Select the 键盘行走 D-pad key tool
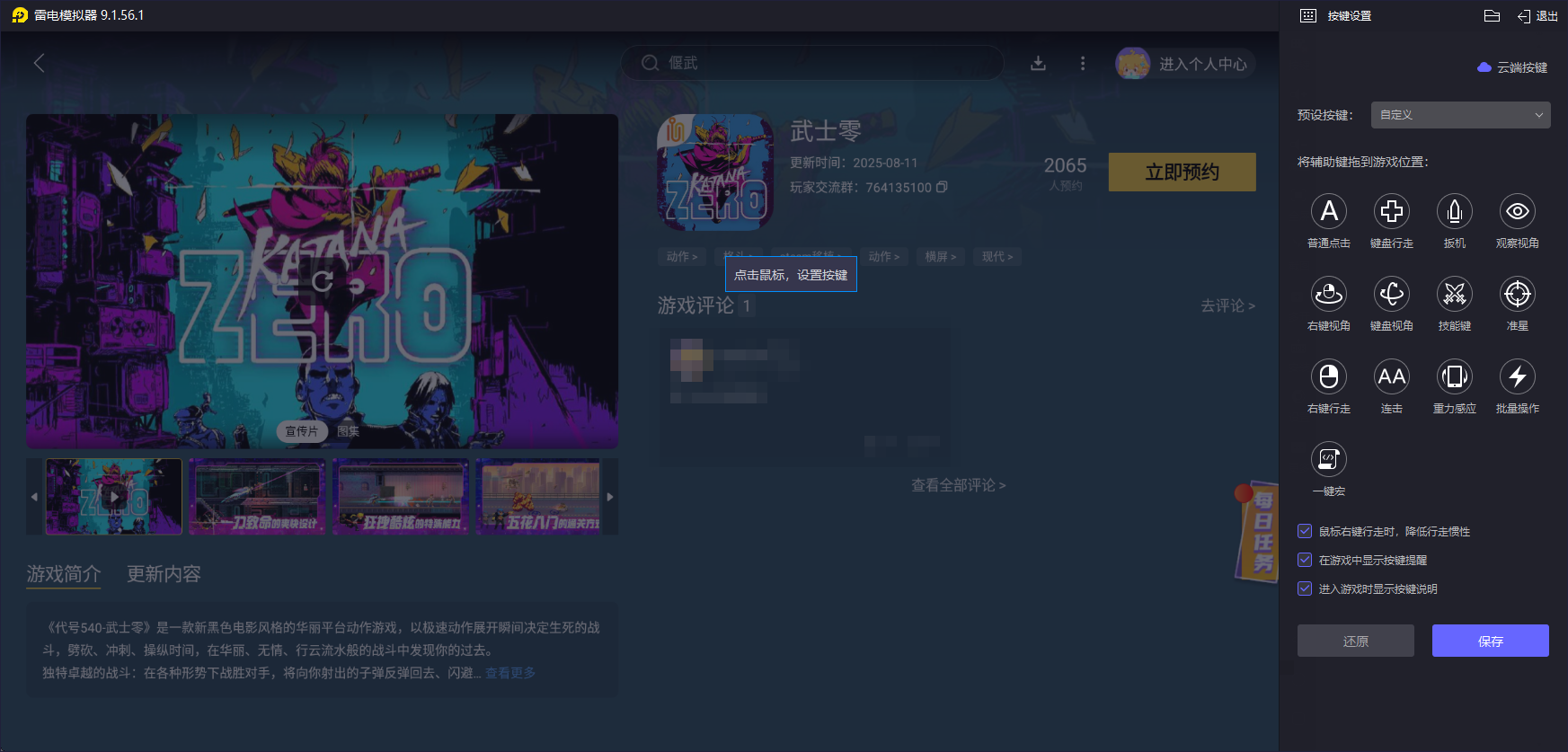 click(x=1392, y=212)
